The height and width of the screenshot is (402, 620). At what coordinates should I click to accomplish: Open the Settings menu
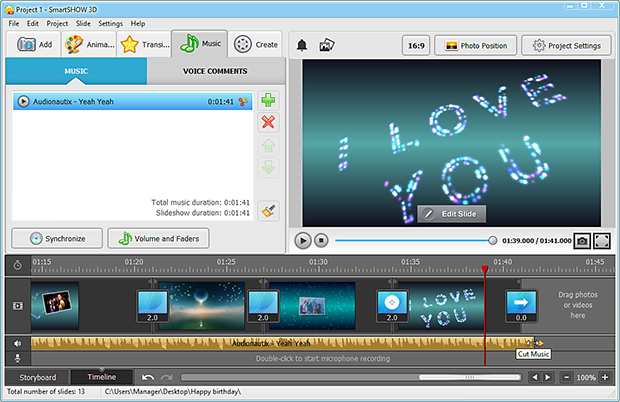point(110,23)
